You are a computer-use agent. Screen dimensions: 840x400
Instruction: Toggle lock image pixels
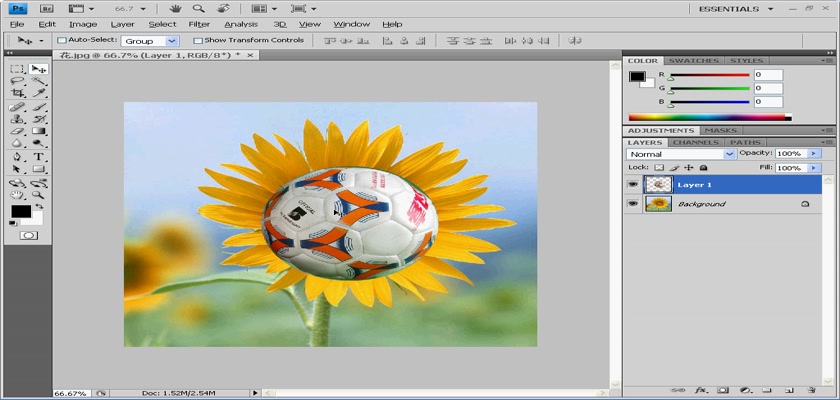(674, 168)
